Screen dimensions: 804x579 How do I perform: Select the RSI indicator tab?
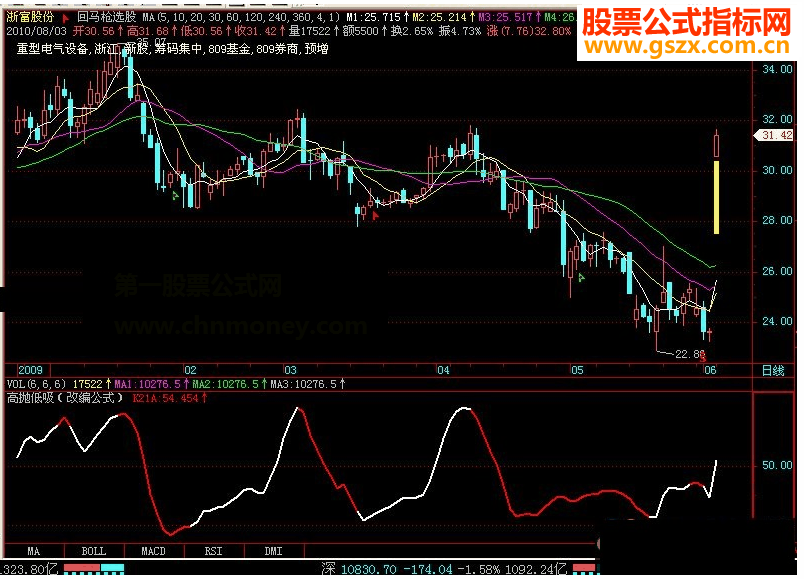tap(213, 551)
